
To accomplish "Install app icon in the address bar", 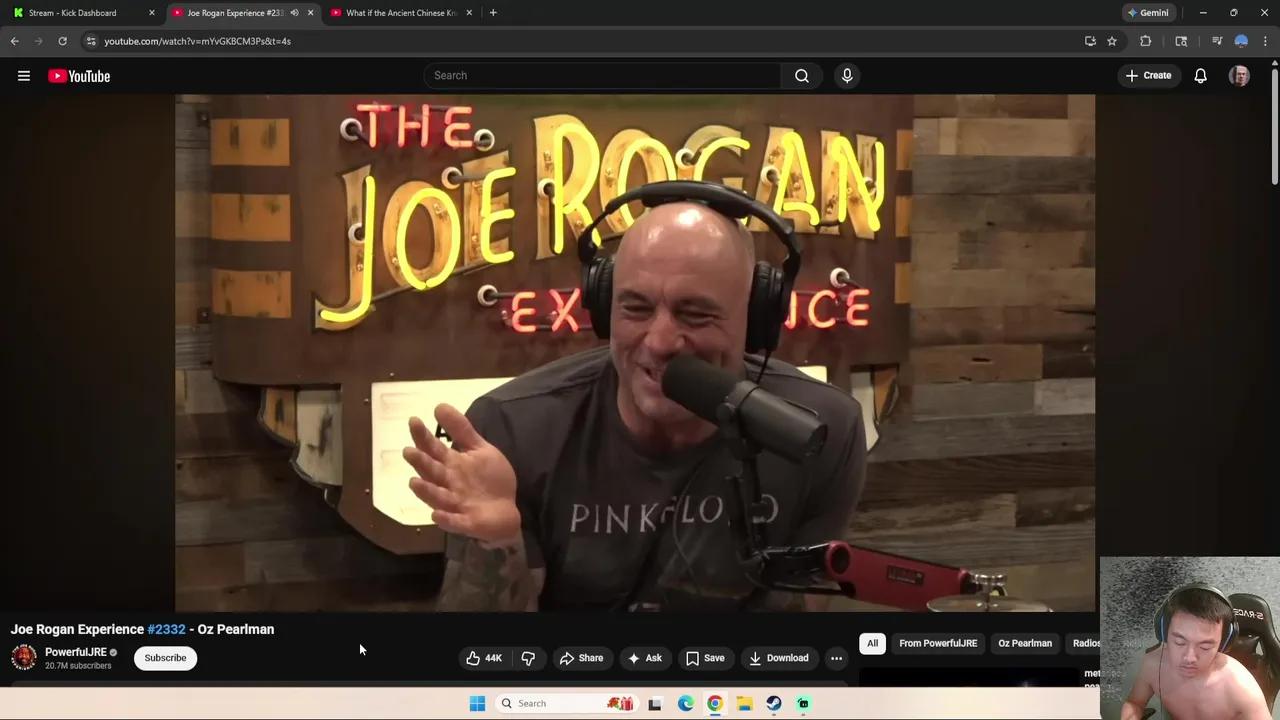I will point(1090,41).
